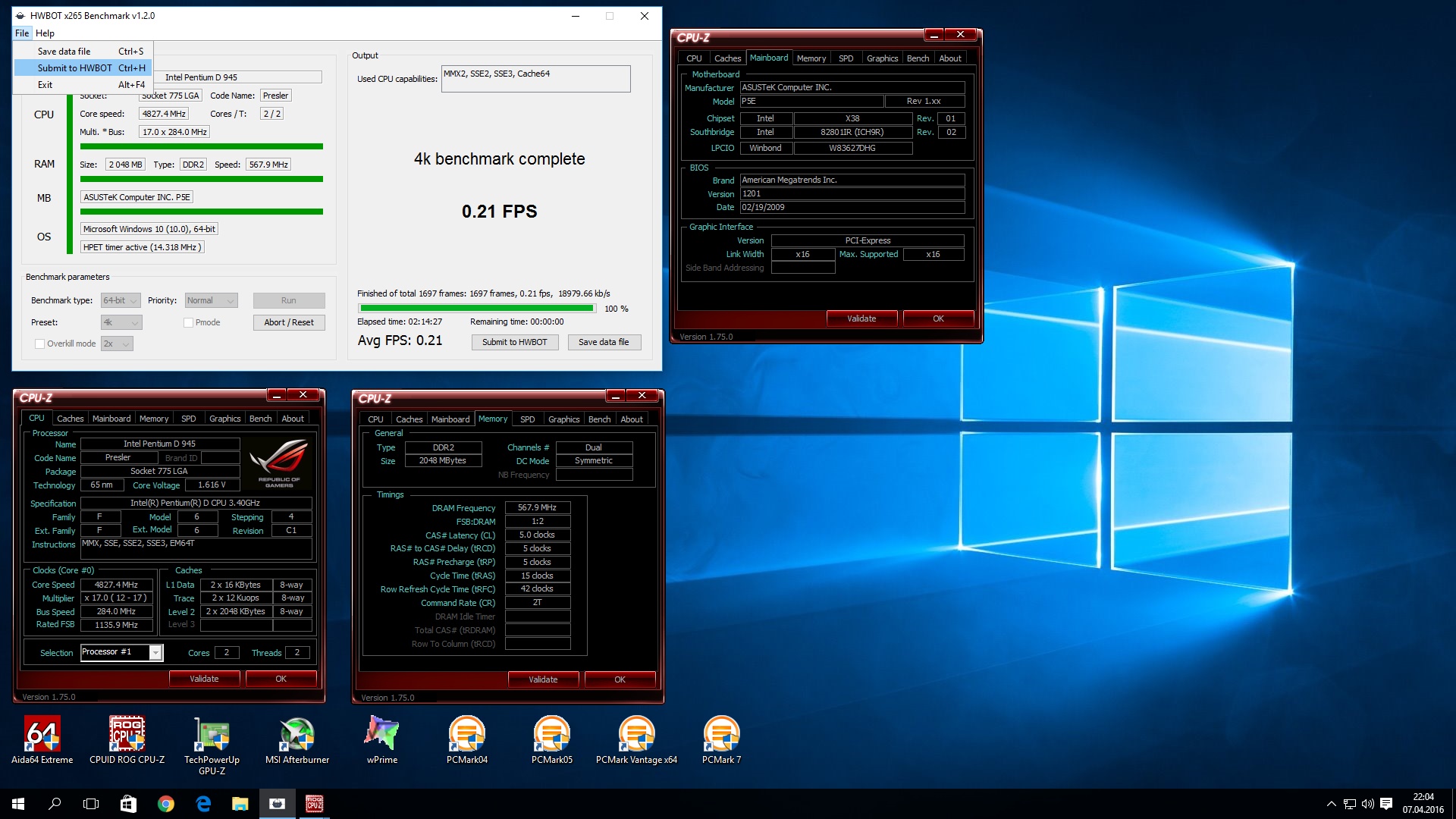Click the Intel Pentium D 945 name field in CPU-Z
The height and width of the screenshot is (819, 1456).
[160, 444]
